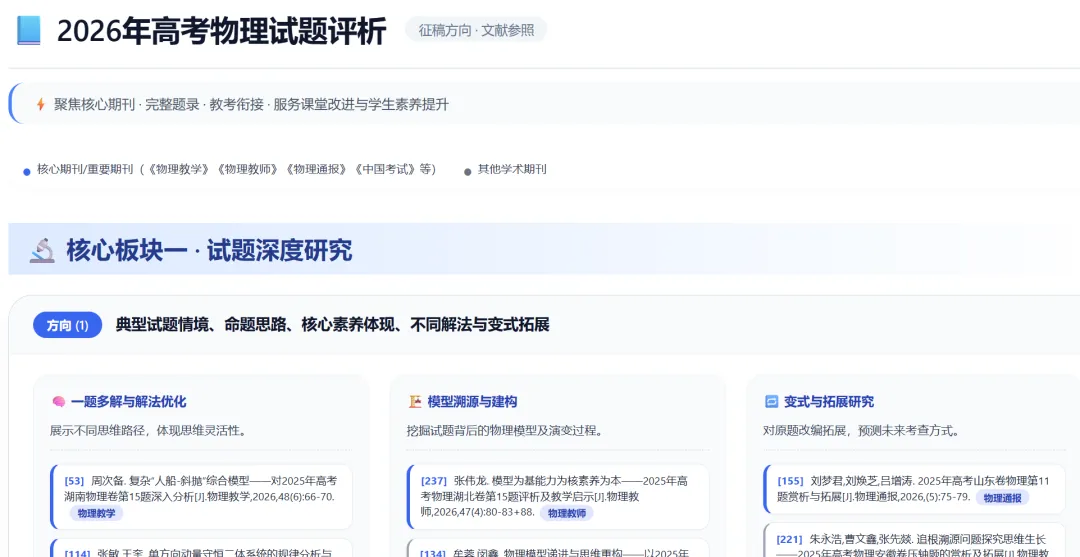The width and height of the screenshot is (1080, 557).
Task: Click the 模型溯源与建构 card heading
Action: 472,402
